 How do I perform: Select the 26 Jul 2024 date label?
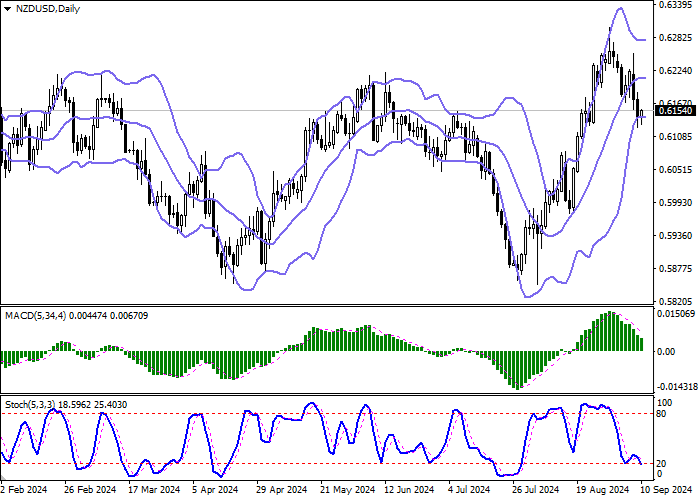[x=536, y=490]
